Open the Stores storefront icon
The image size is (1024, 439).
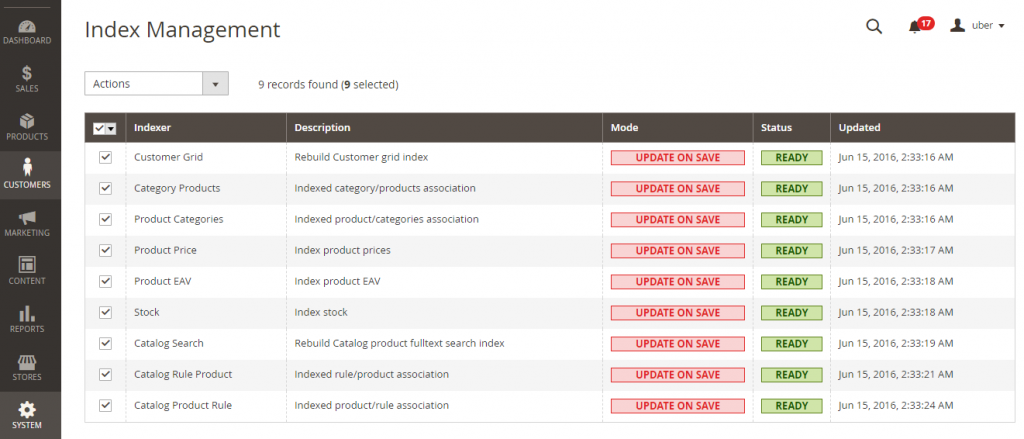click(27, 361)
